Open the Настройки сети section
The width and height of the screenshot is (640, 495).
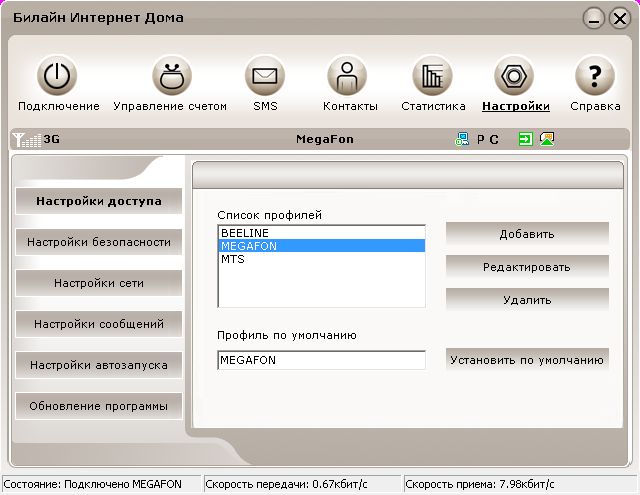99,283
